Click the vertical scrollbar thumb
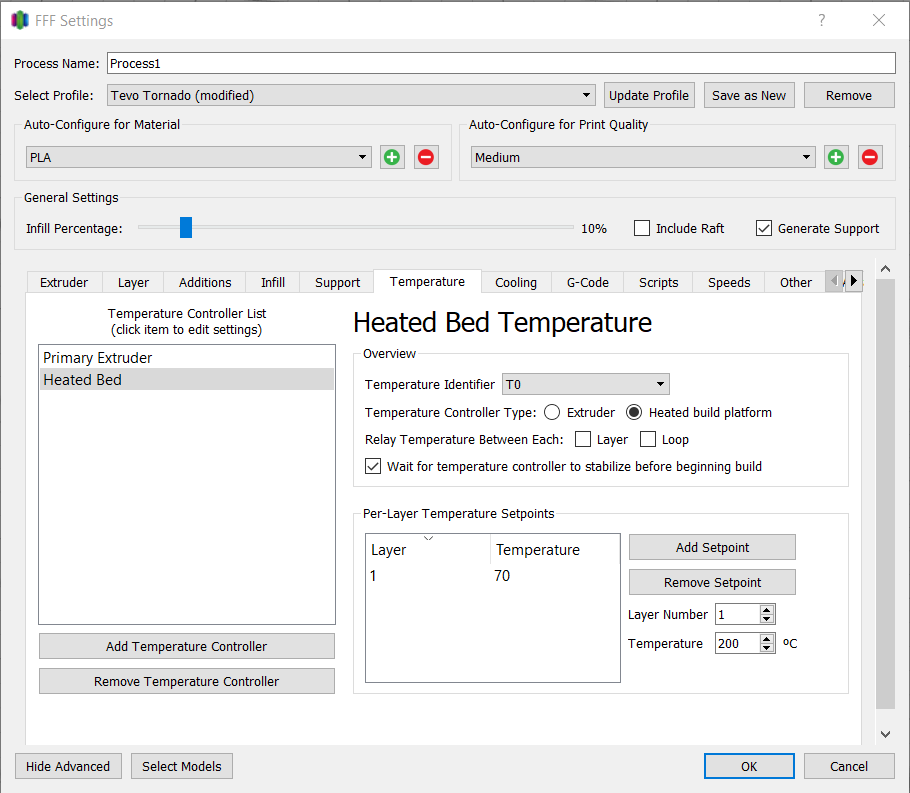The width and height of the screenshot is (910, 793). 885,493
